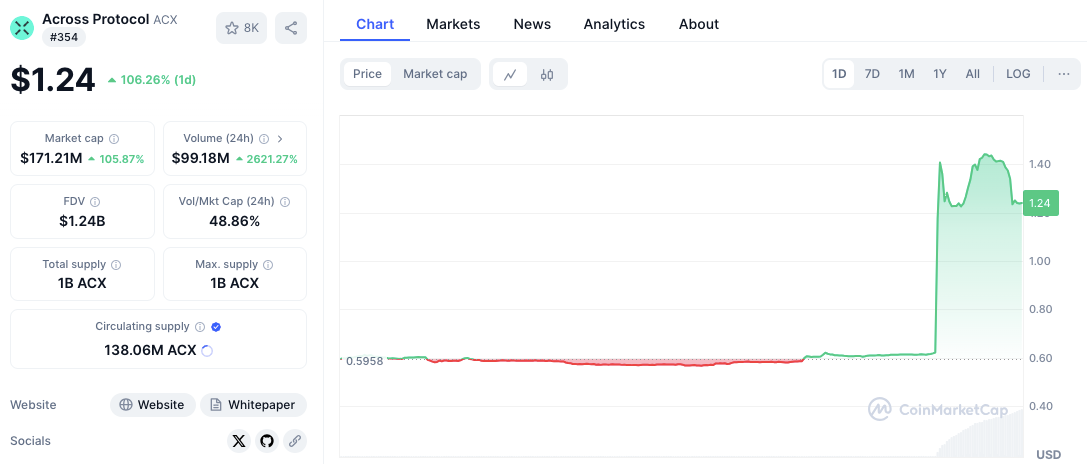Select the All time range
The width and height of the screenshot is (1087, 464).
(x=973, y=74)
